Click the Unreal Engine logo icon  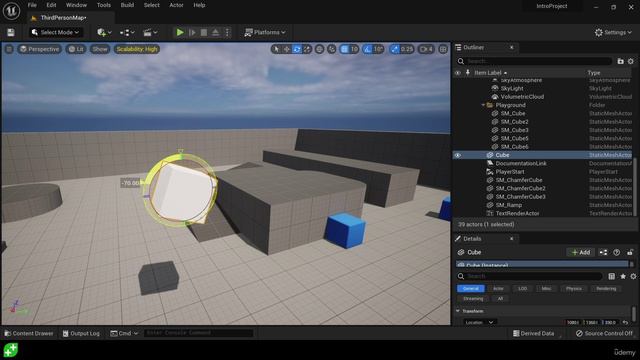point(11,11)
